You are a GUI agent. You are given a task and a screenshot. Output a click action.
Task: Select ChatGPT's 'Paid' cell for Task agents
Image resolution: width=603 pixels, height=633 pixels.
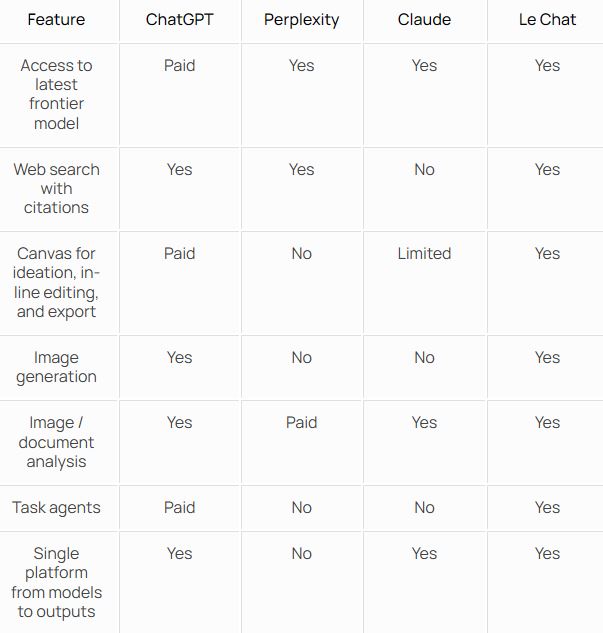(x=179, y=507)
